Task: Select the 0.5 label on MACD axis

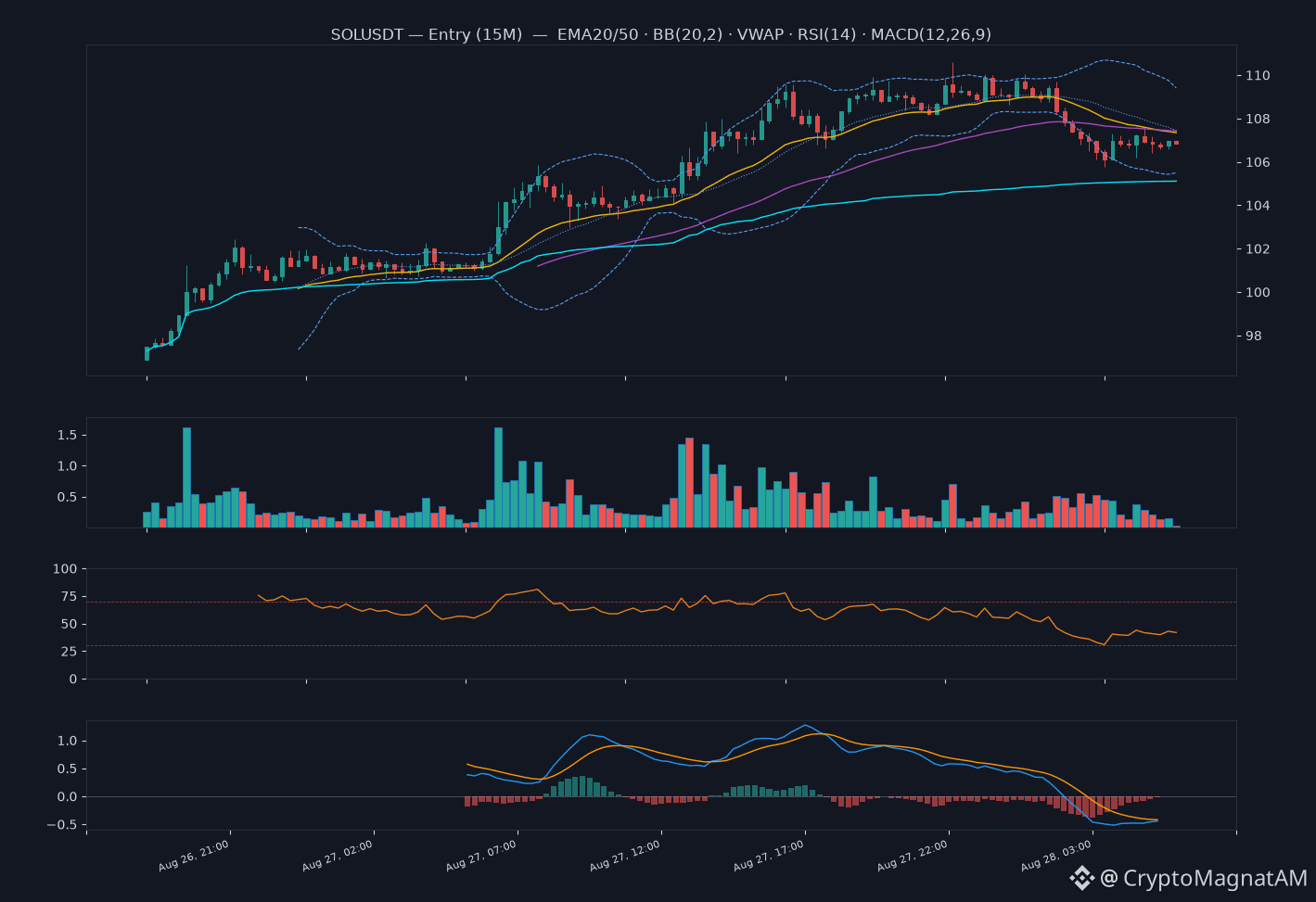Action: click(x=67, y=769)
